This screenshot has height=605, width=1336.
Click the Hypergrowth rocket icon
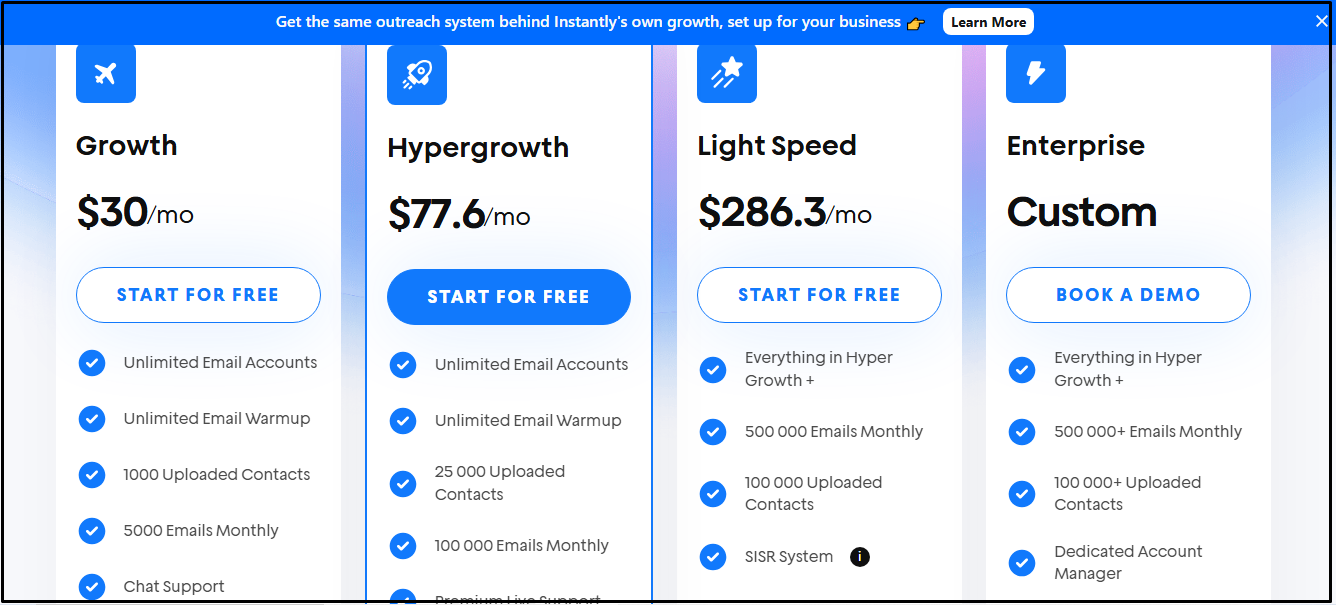[x=417, y=75]
